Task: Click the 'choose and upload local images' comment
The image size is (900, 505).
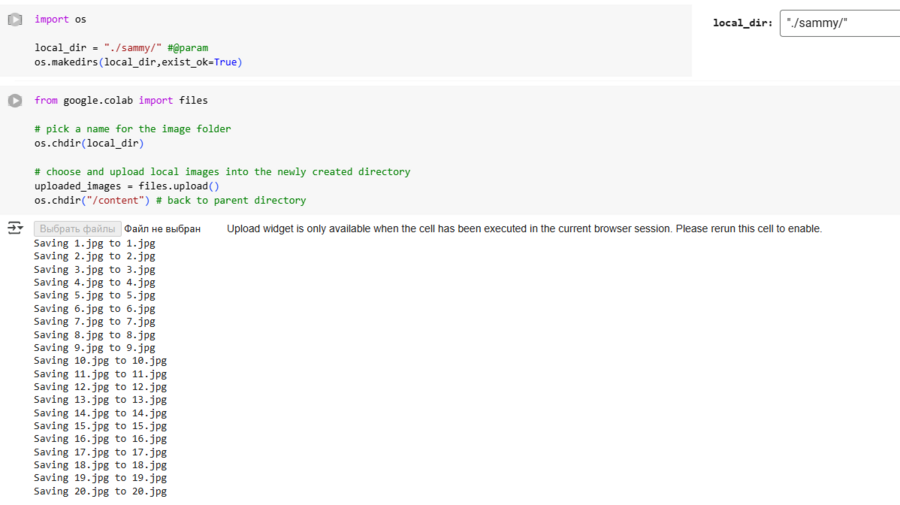Action: pos(222,172)
